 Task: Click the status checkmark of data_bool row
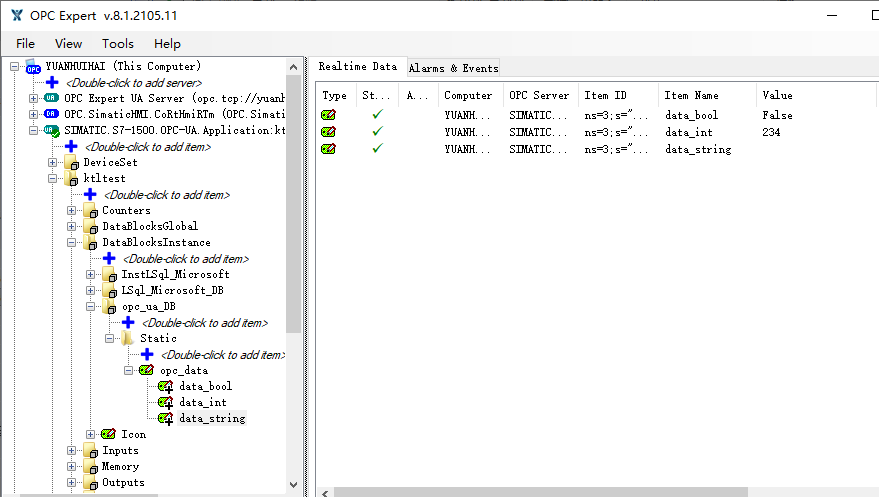378,114
